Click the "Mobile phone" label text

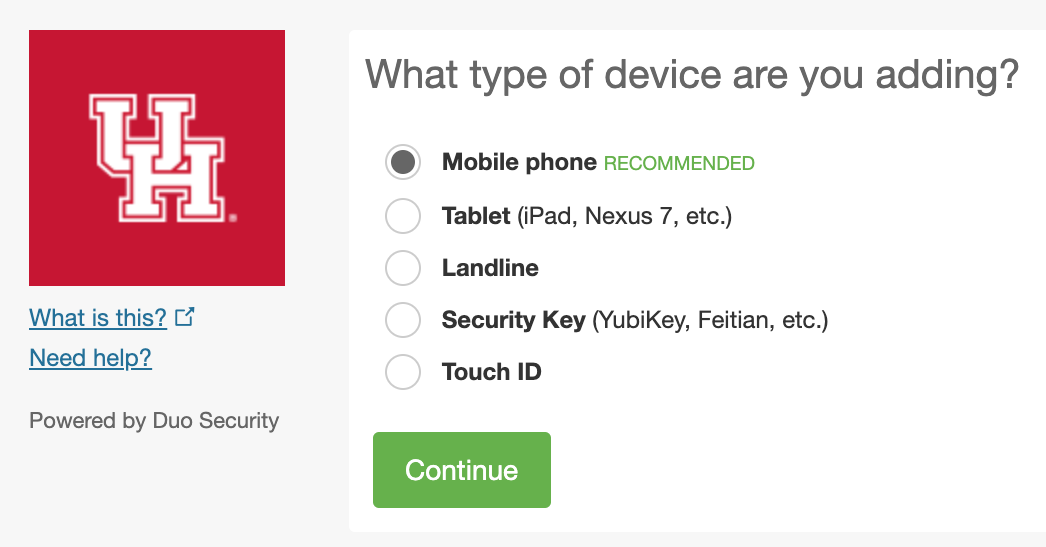point(520,162)
